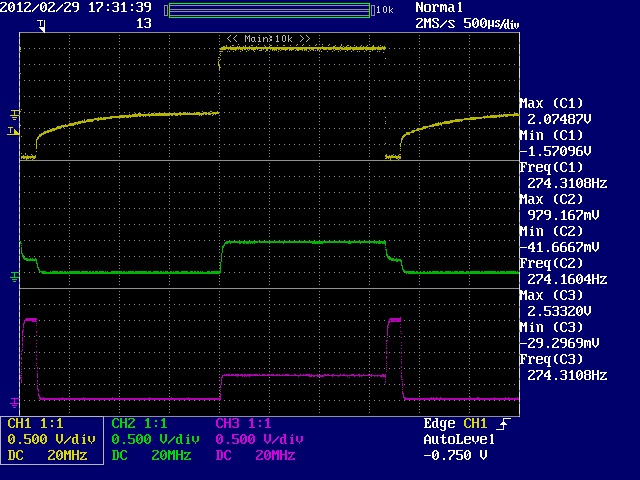Viewport: 640px width, 480px height.
Task: Click the acquisition count 13
Action: point(144,23)
